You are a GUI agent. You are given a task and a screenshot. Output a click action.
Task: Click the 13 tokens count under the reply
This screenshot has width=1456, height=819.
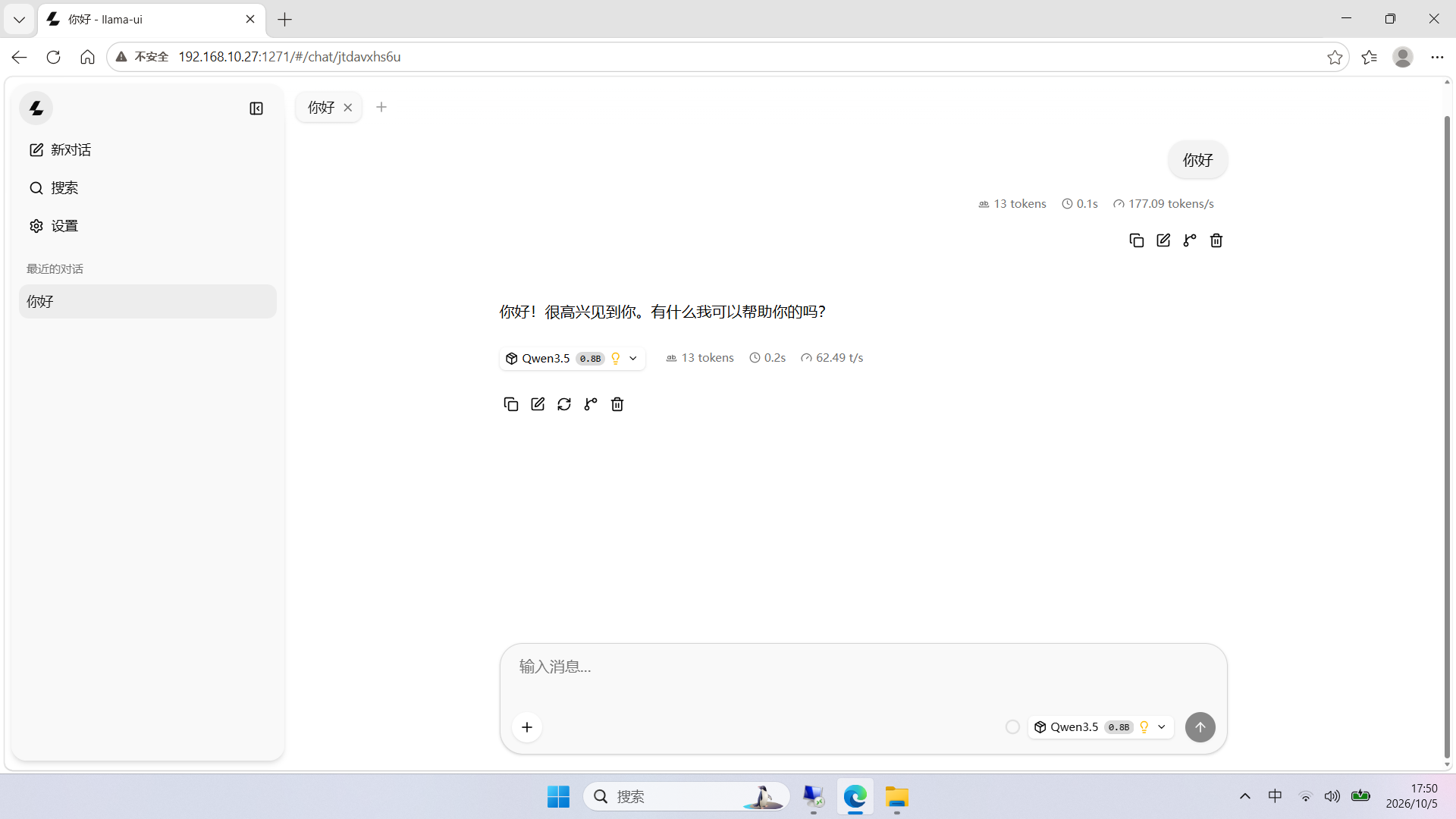pos(700,358)
